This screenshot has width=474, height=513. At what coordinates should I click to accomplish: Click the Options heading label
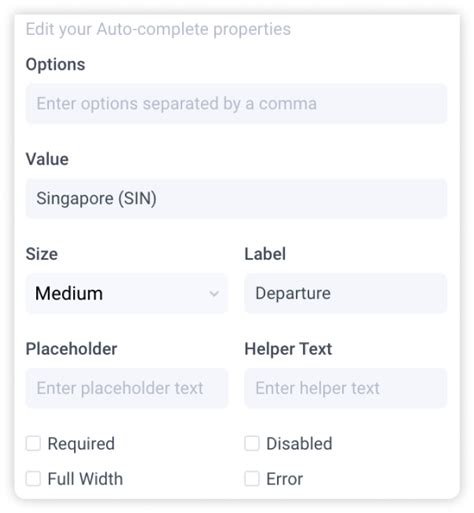[x=55, y=64]
